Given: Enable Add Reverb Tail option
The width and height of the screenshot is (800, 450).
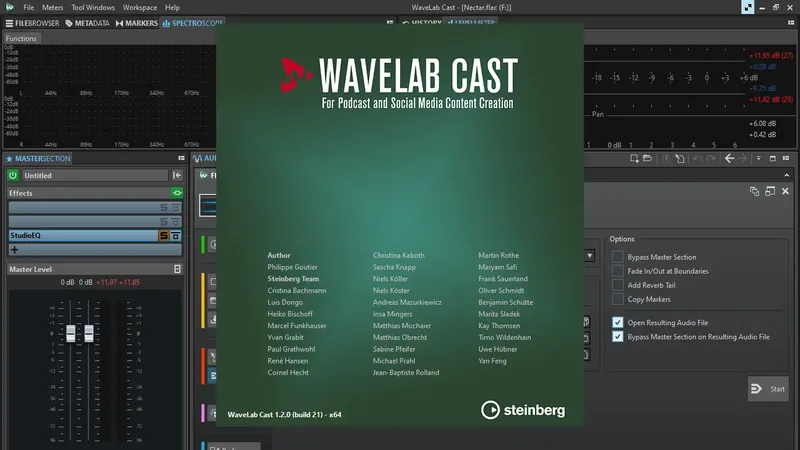Looking at the screenshot, I should tap(618, 285).
